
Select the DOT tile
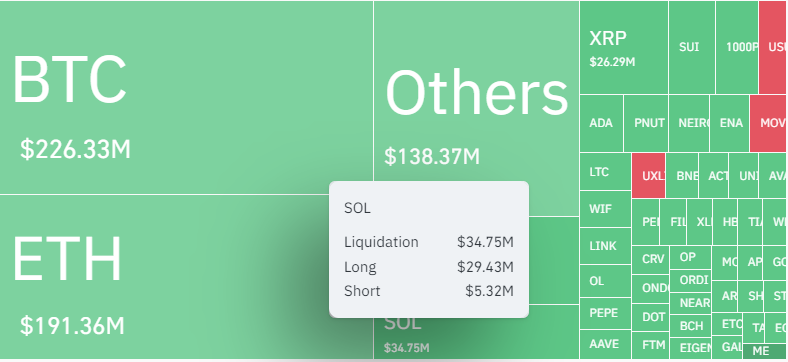tap(650, 317)
